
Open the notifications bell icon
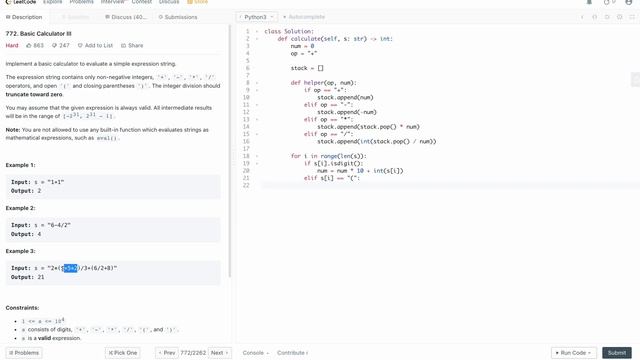pyautogui.click(x=589, y=2)
